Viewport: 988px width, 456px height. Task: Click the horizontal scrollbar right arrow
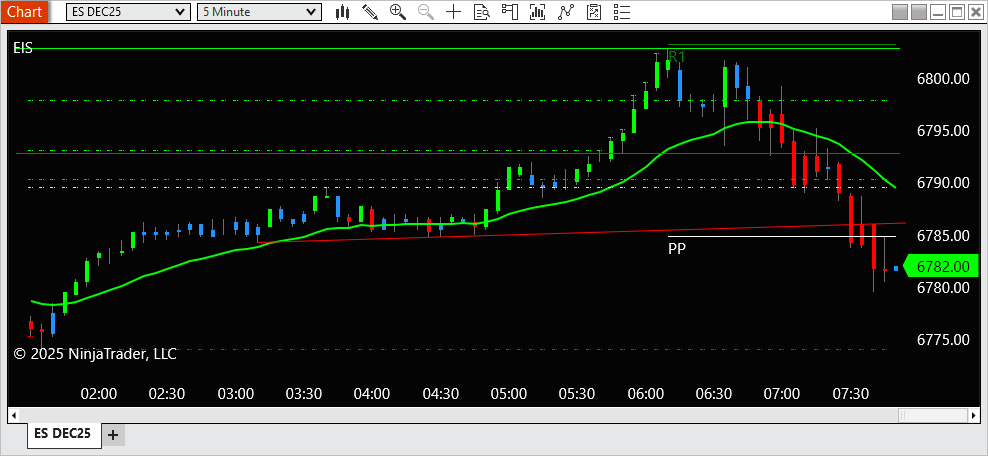point(975,414)
